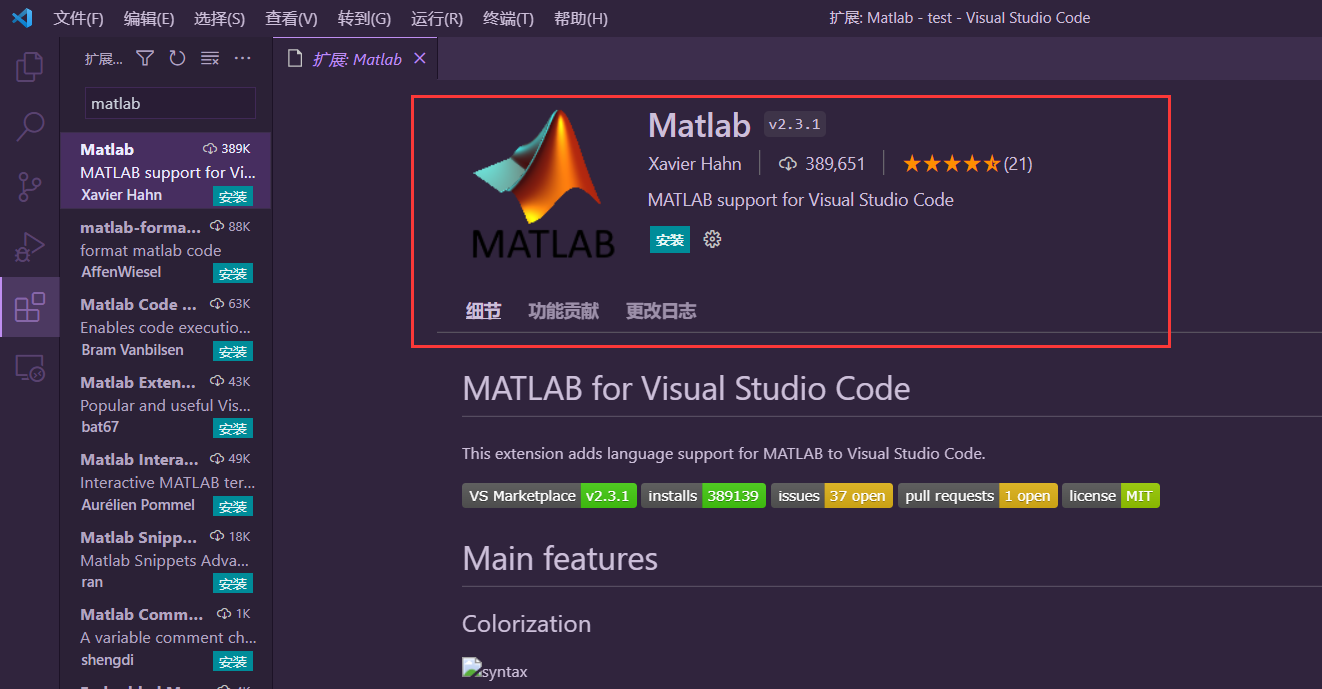This screenshot has width=1322, height=689.
Task: Click the matlab extension search box
Action: (x=170, y=103)
